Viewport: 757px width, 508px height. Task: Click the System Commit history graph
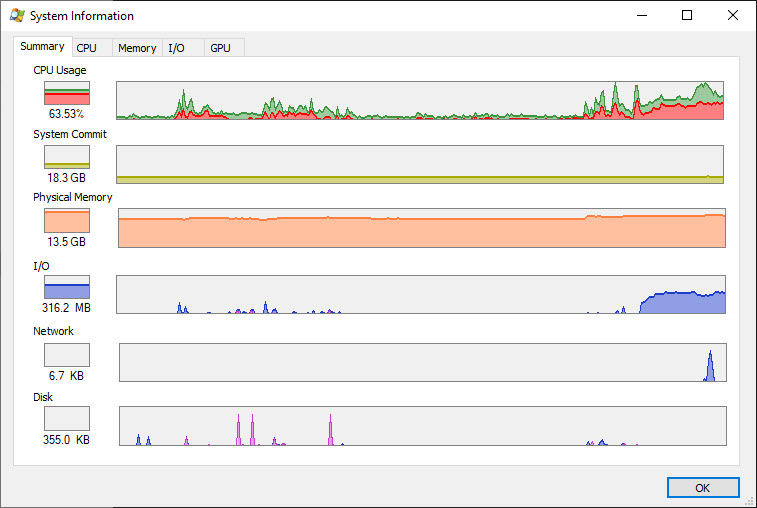pos(420,164)
